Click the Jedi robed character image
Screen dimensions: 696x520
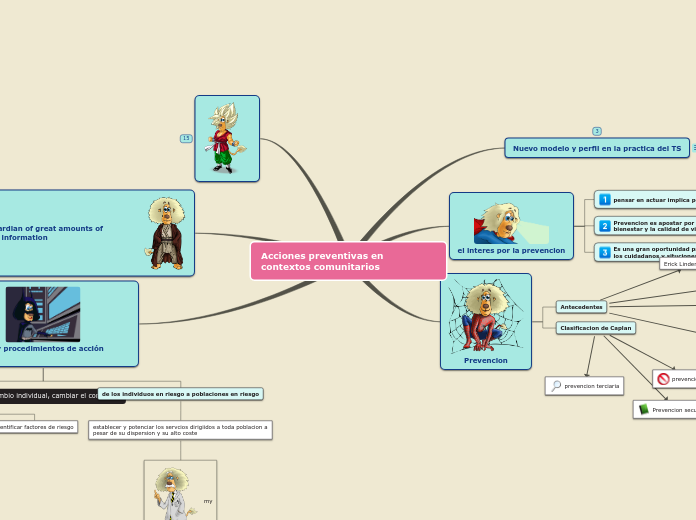tap(166, 233)
